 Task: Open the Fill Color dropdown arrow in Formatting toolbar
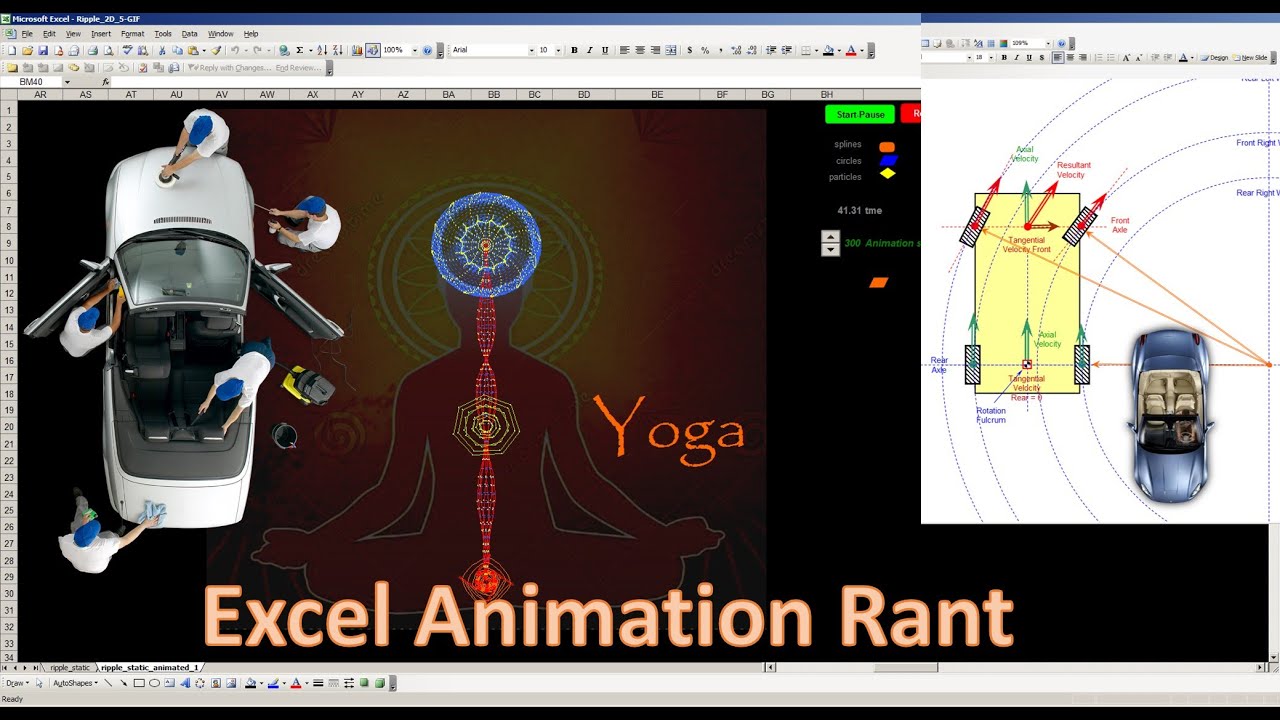point(840,50)
